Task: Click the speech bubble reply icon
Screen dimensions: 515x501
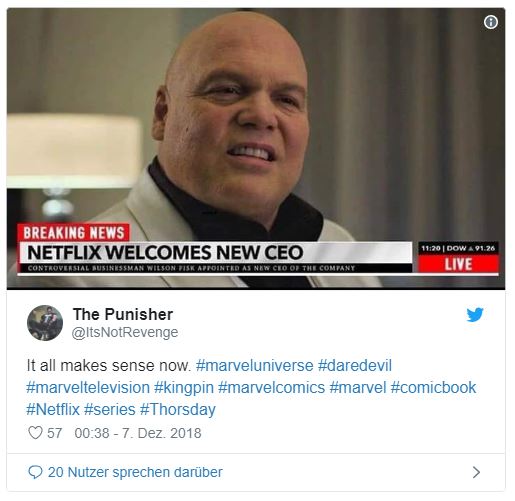Action: pos(35,472)
